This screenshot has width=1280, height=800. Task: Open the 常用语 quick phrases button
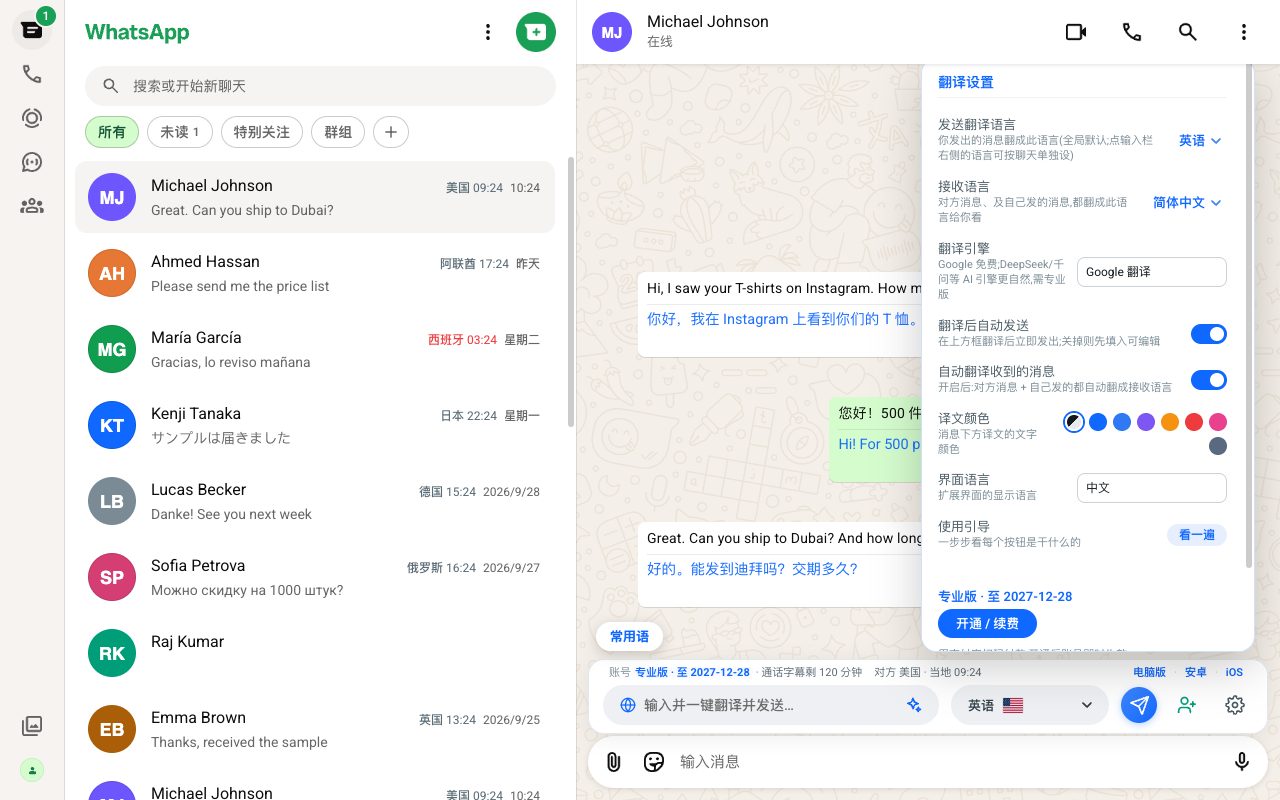pyautogui.click(x=630, y=637)
